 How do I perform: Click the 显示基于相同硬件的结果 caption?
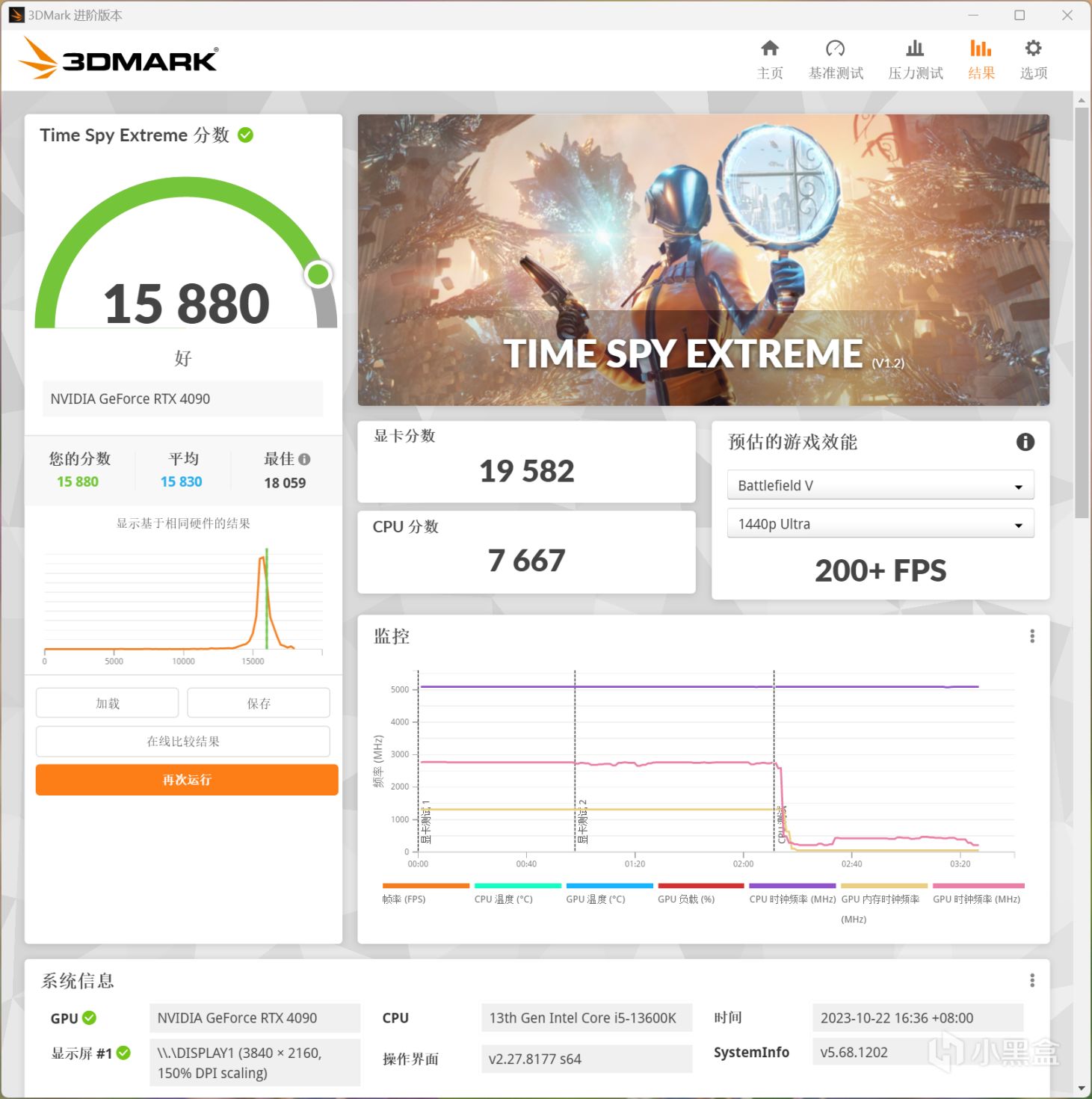(183, 523)
